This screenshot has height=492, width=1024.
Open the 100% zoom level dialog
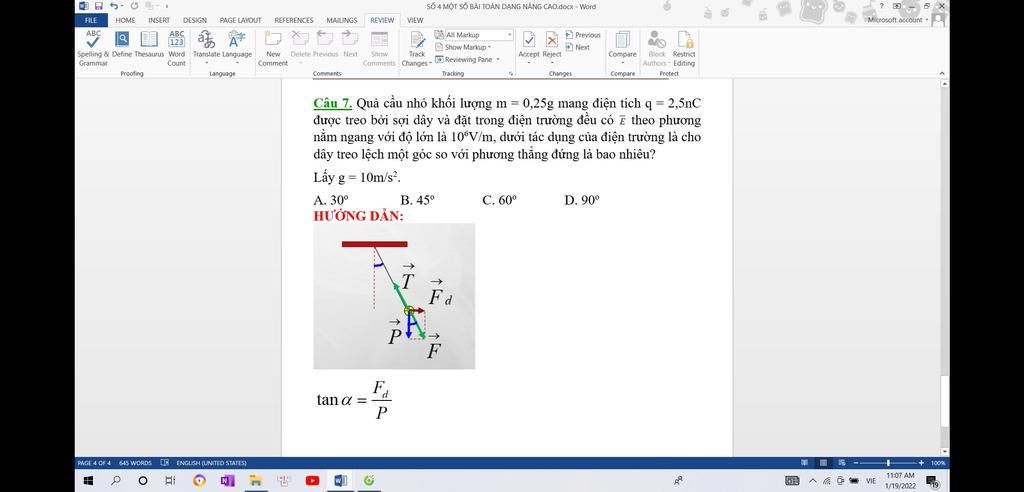938,463
